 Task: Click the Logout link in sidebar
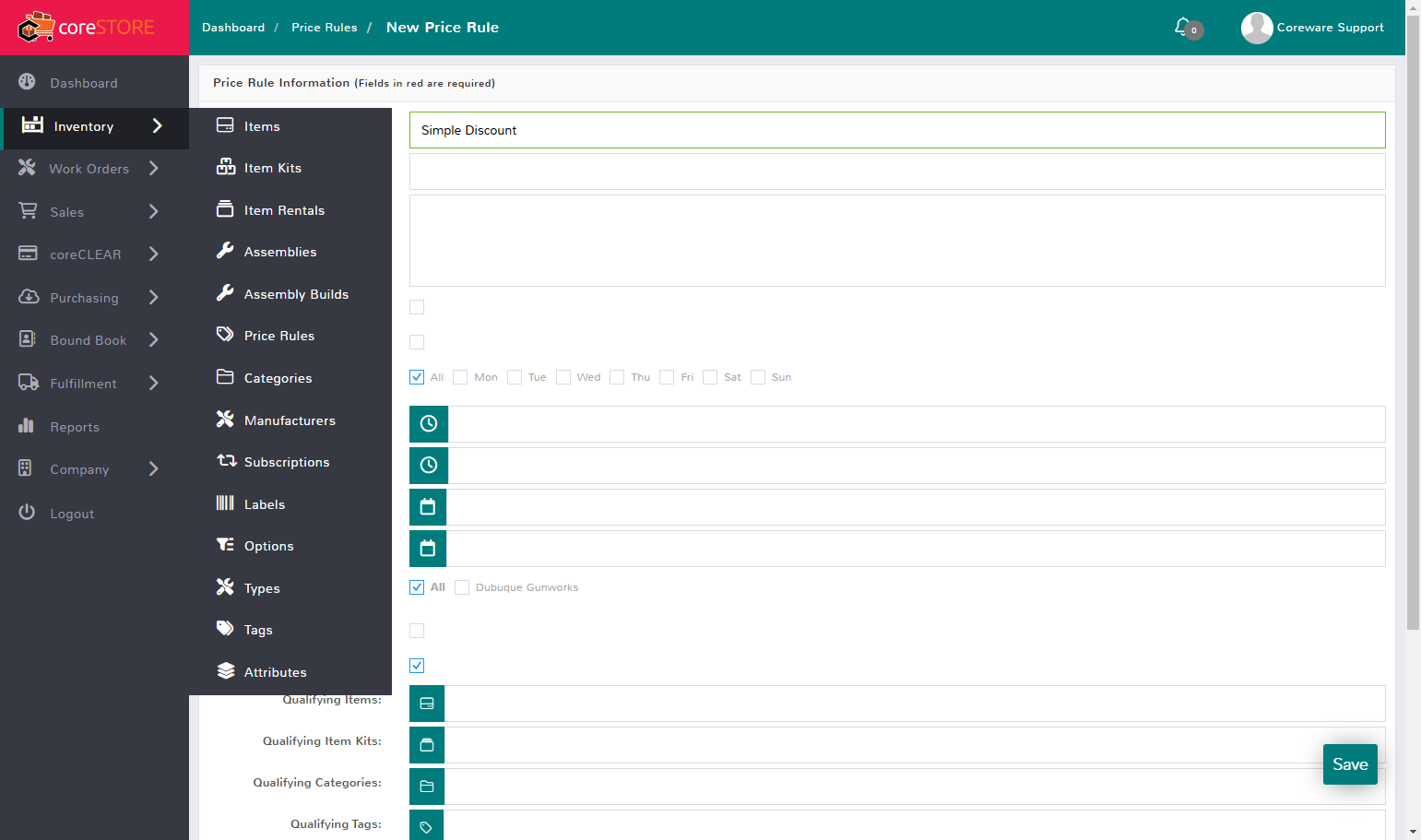pos(72,514)
